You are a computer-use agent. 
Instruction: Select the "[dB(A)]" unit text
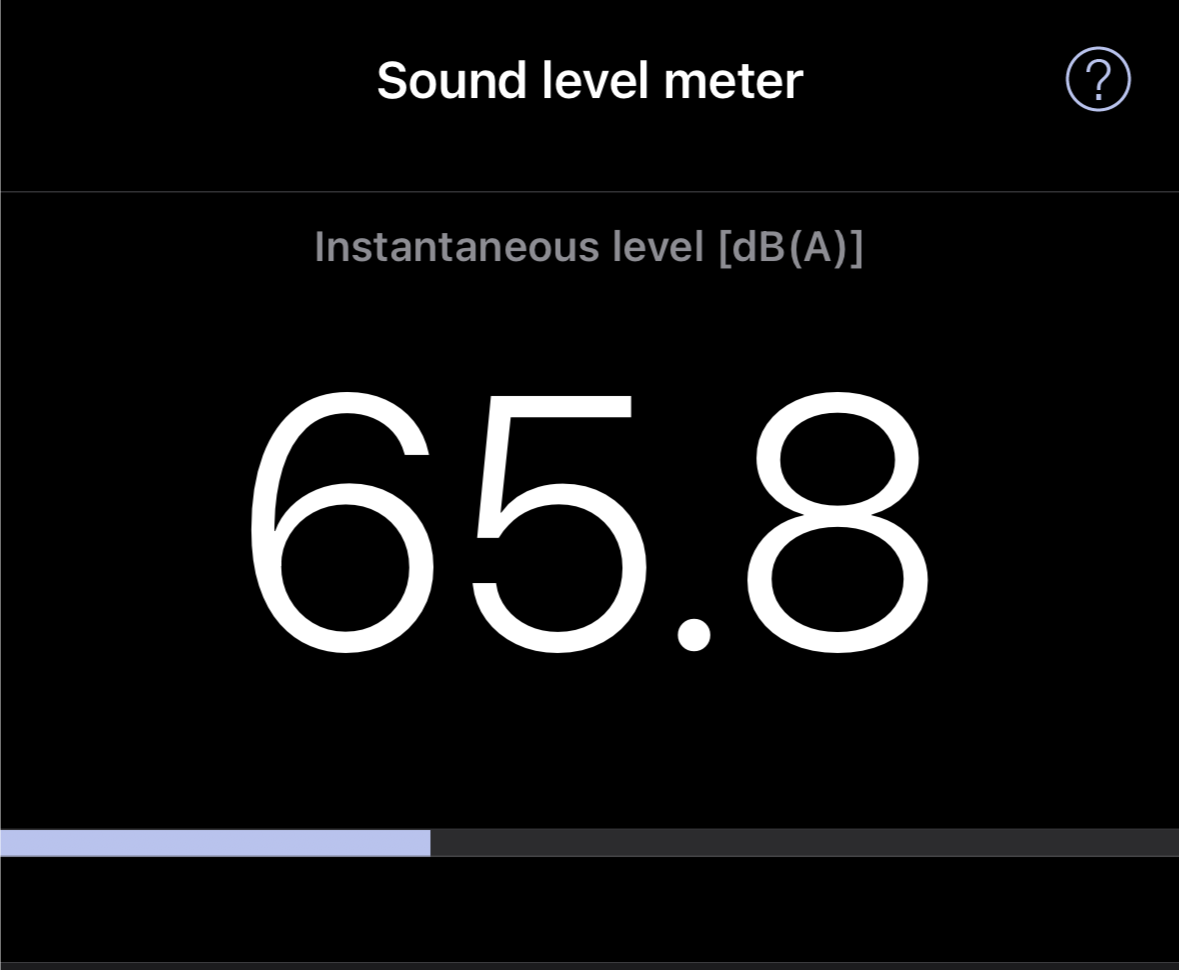790,246
